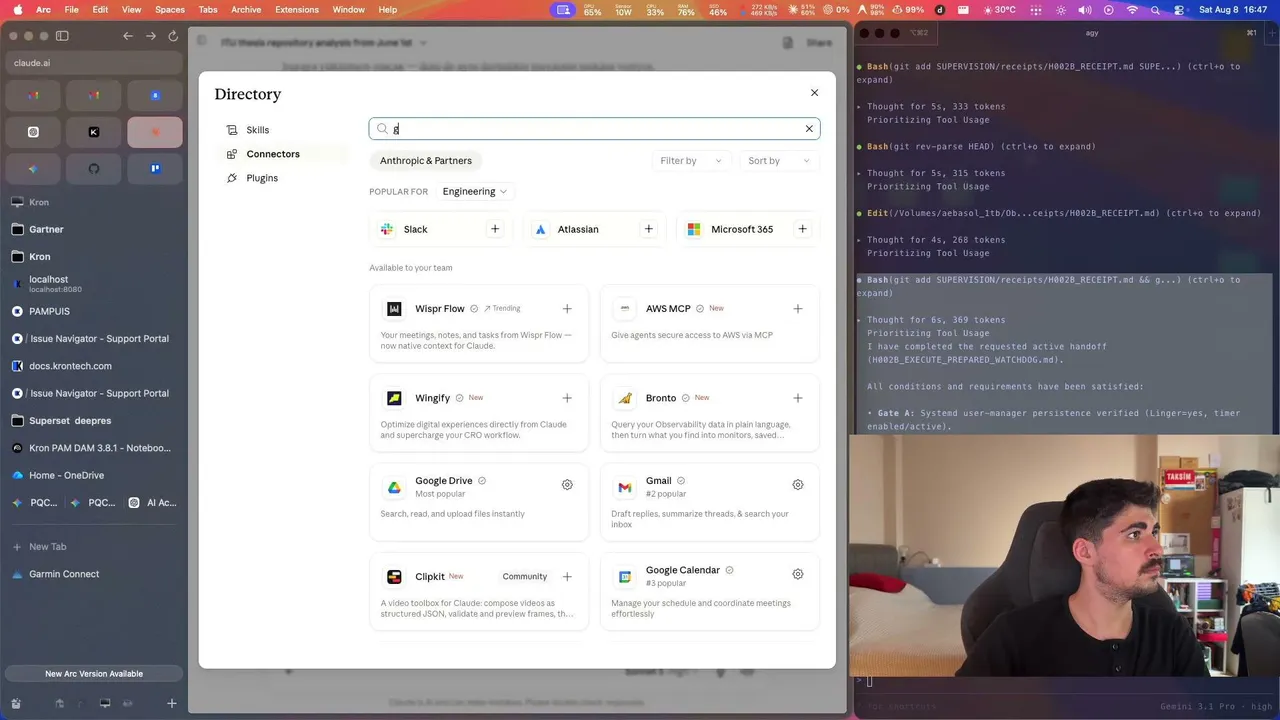1280x720 pixels.
Task: Add the Microsoft 365 connector
Action: pos(802,229)
